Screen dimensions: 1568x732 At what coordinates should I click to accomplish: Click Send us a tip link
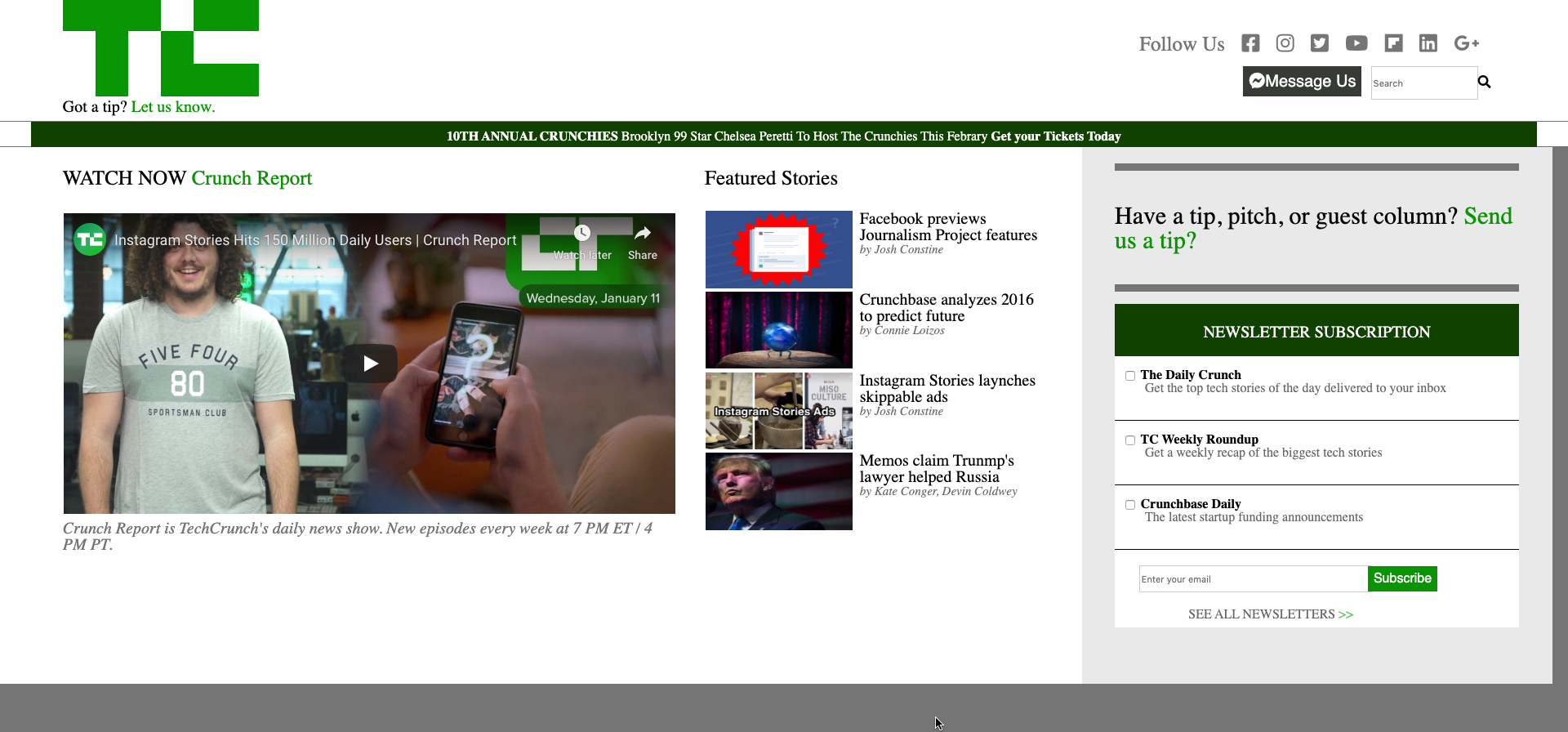[x=1313, y=228]
